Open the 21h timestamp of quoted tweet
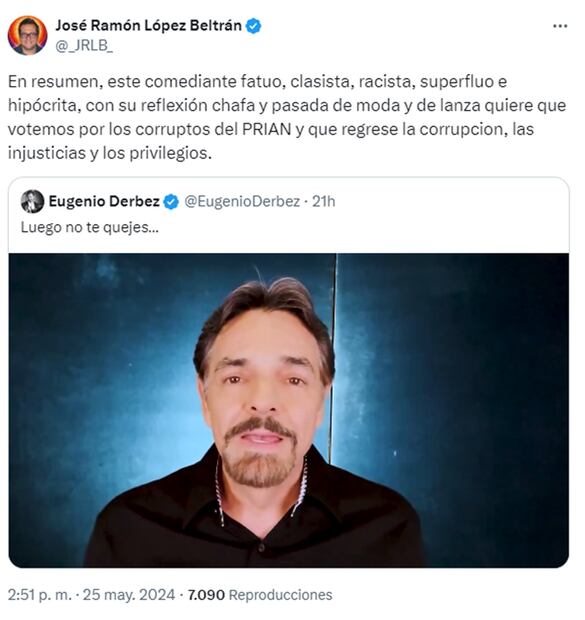 coord(324,202)
